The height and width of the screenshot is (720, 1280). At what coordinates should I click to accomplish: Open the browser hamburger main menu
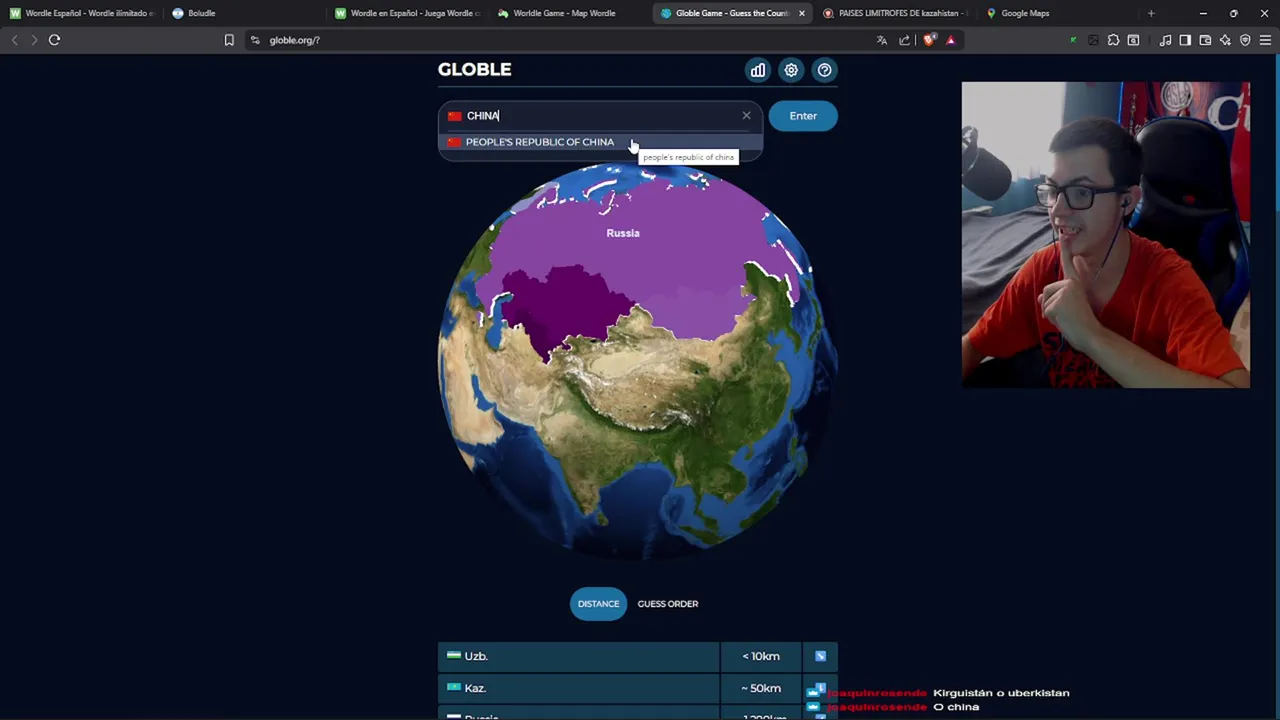coord(1265,40)
